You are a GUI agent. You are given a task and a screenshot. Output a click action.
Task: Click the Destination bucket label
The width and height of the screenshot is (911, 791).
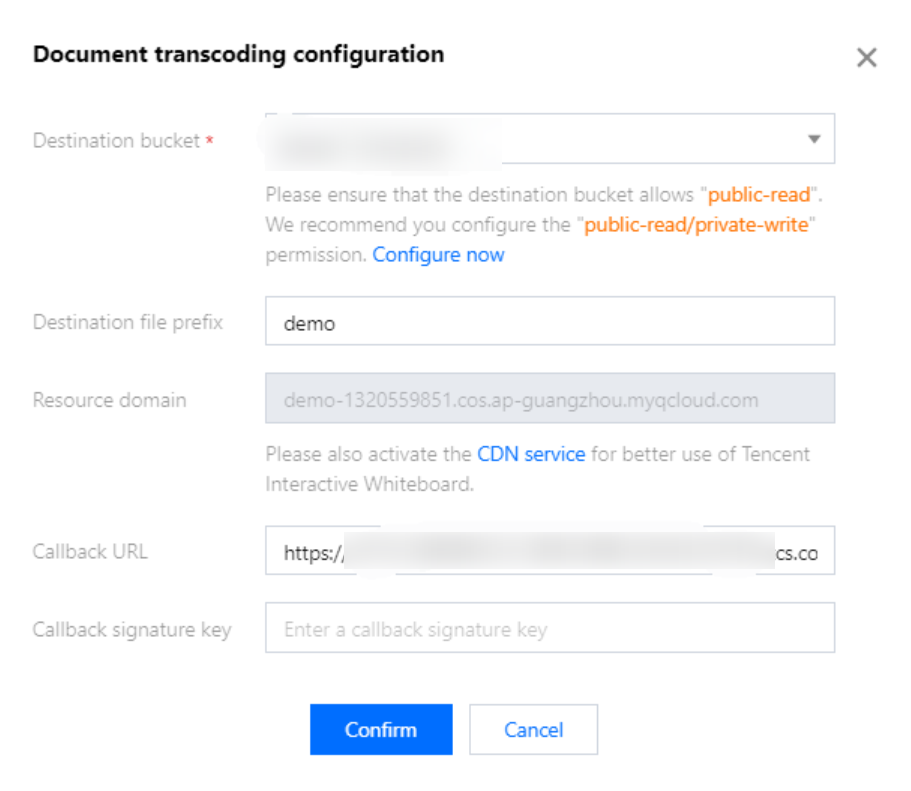116,141
